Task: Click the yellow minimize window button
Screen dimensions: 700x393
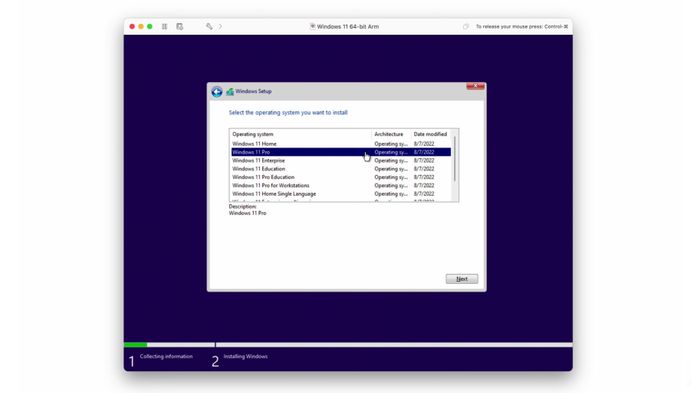Action: [x=141, y=27]
